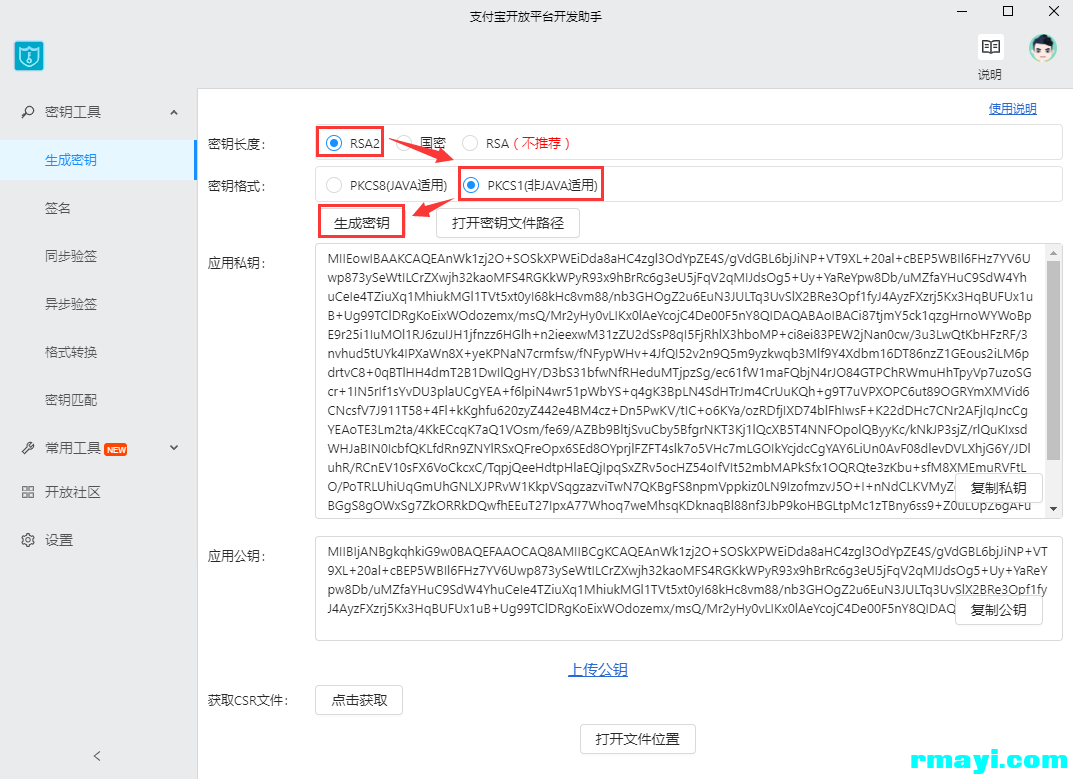The height and width of the screenshot is (779, 1073).
Task: Select the 国密 key length option
Action: pos(404,143)
